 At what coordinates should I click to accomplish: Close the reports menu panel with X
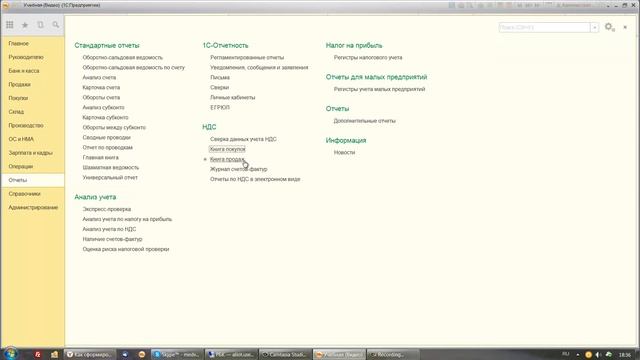coord(625,27)
